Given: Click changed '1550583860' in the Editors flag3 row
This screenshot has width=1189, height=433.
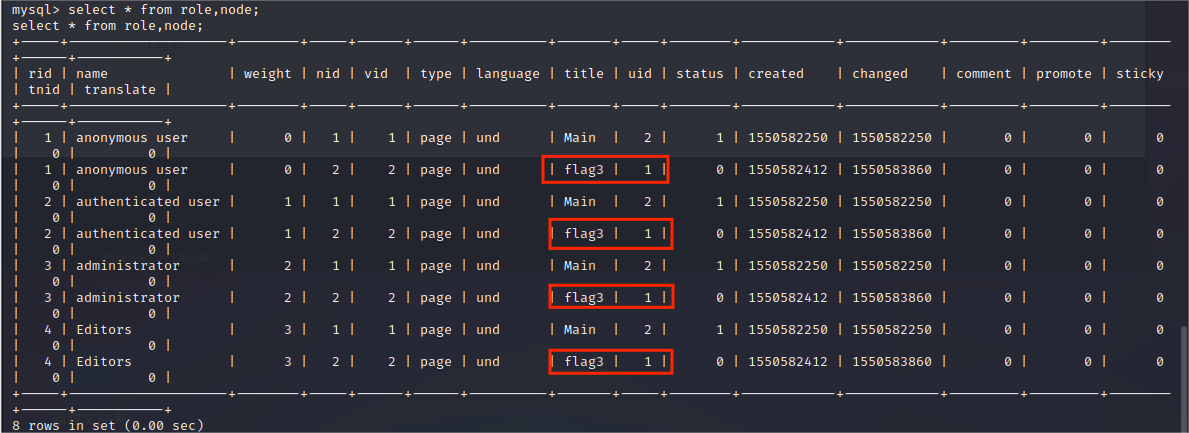Looking at the screenshot, I should coord(892,362).
